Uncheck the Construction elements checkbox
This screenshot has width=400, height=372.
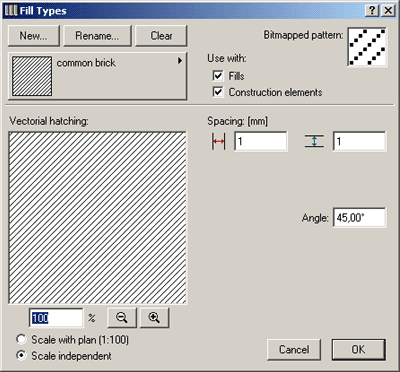coord(218,92)
